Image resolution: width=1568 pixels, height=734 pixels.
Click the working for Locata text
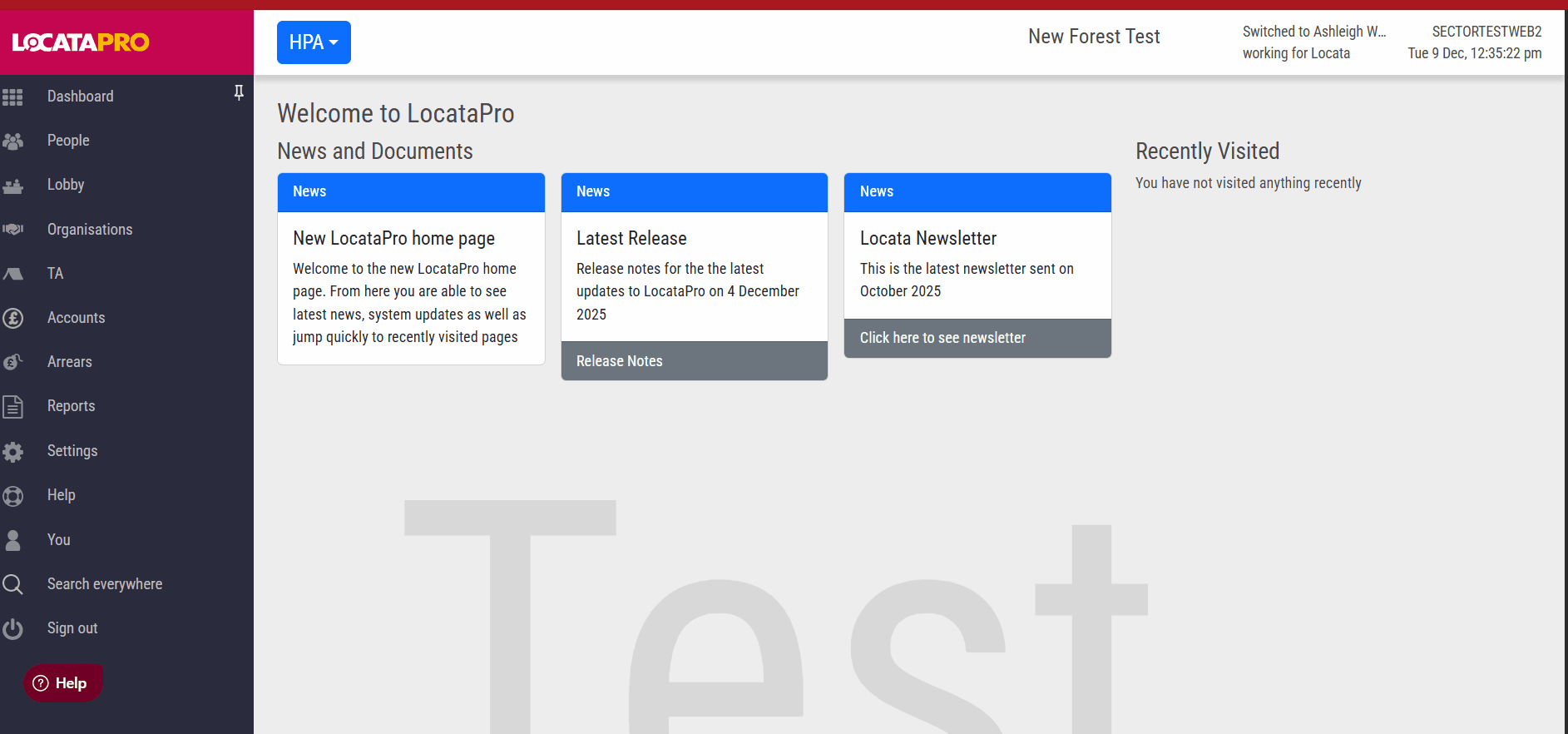click(1296, 53)
